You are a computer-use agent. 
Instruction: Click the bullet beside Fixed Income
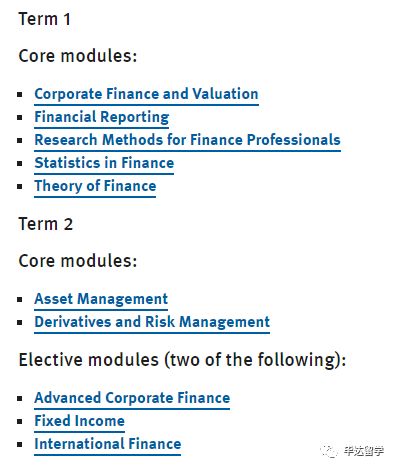point(20,422)
